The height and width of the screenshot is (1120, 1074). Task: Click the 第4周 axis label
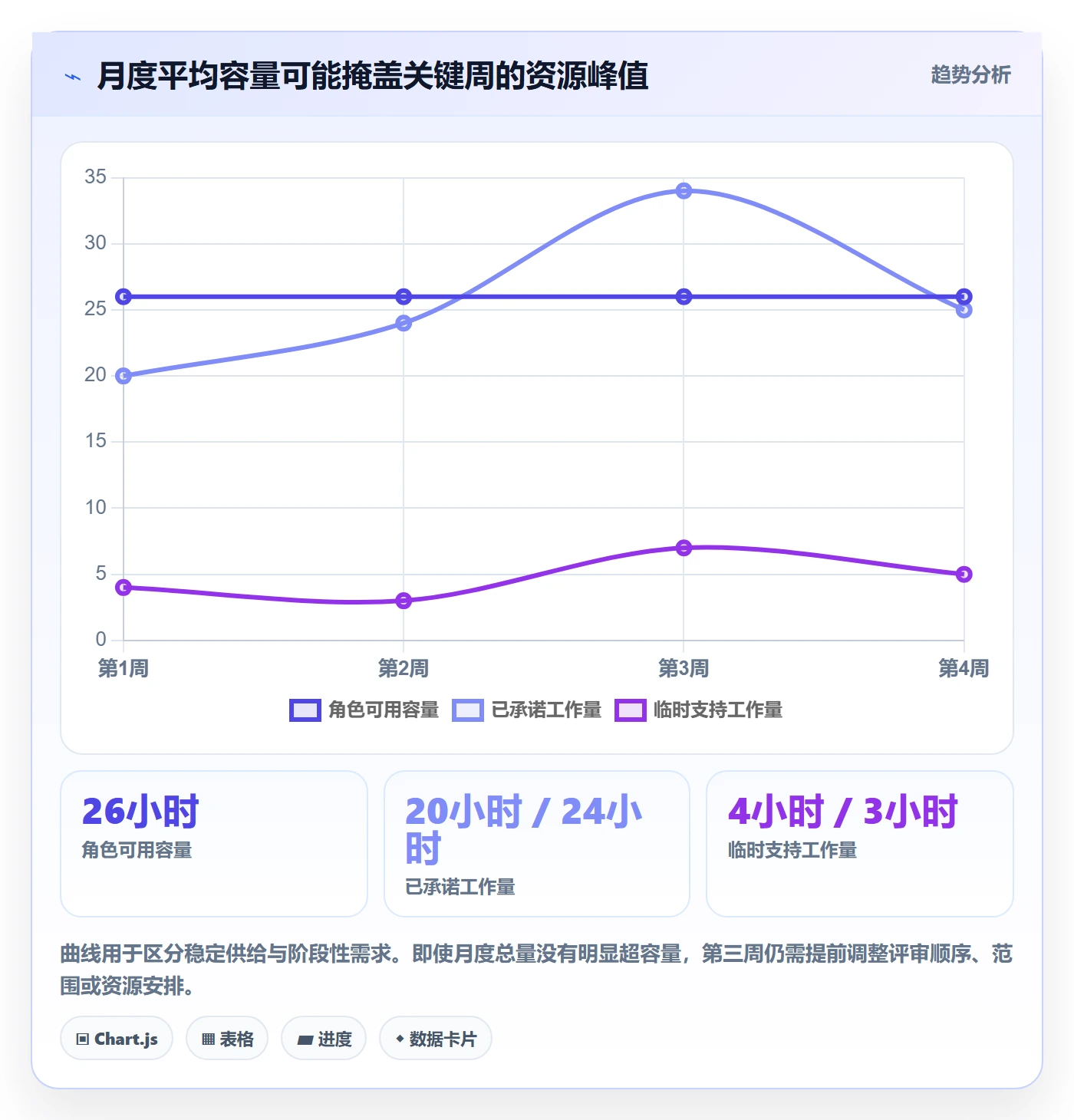coord(964,668)
